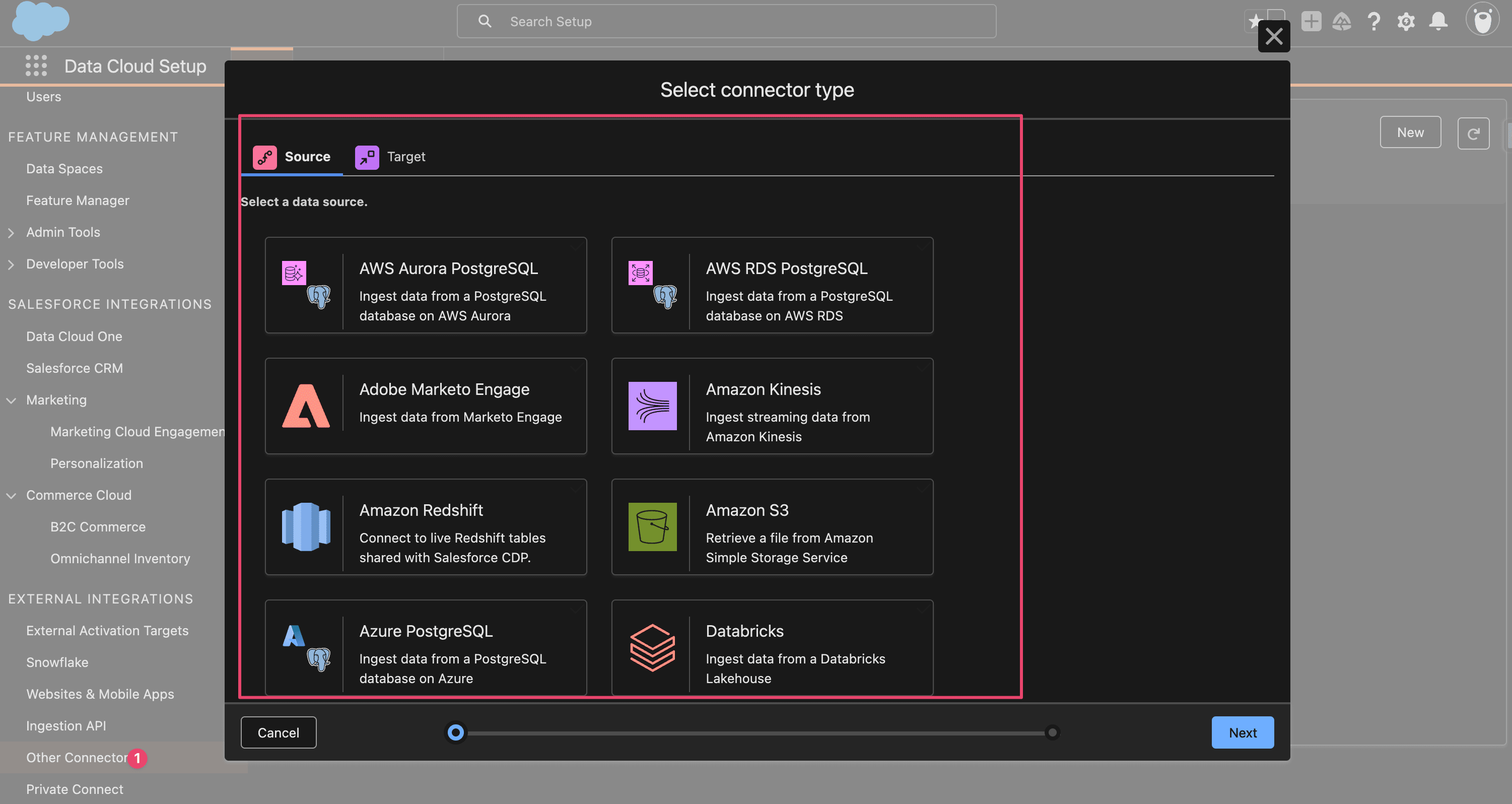Switch to the Target tab

[391, 157]
